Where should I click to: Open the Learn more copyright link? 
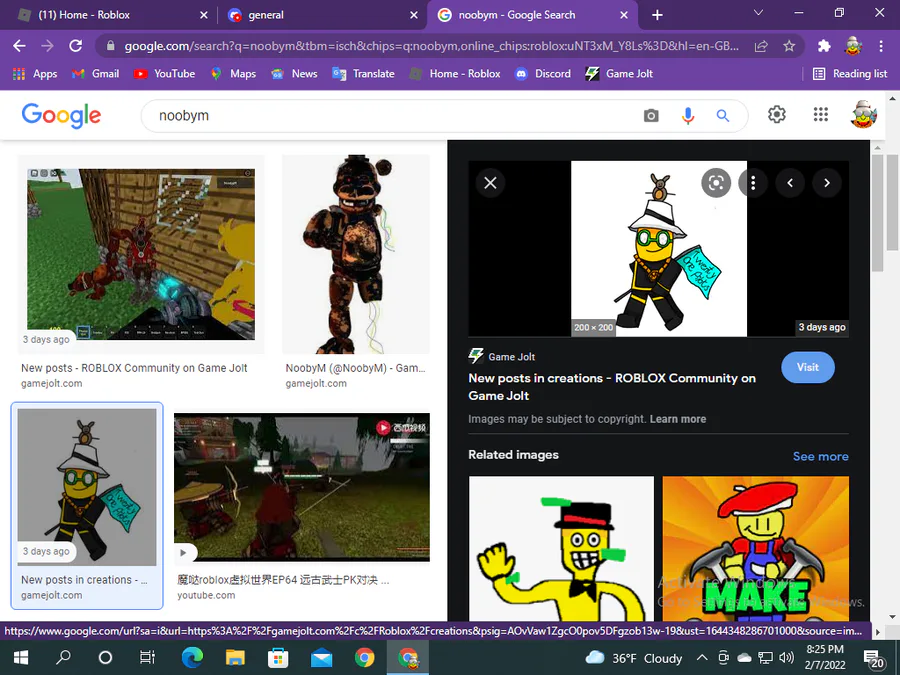tap(678, 419)
